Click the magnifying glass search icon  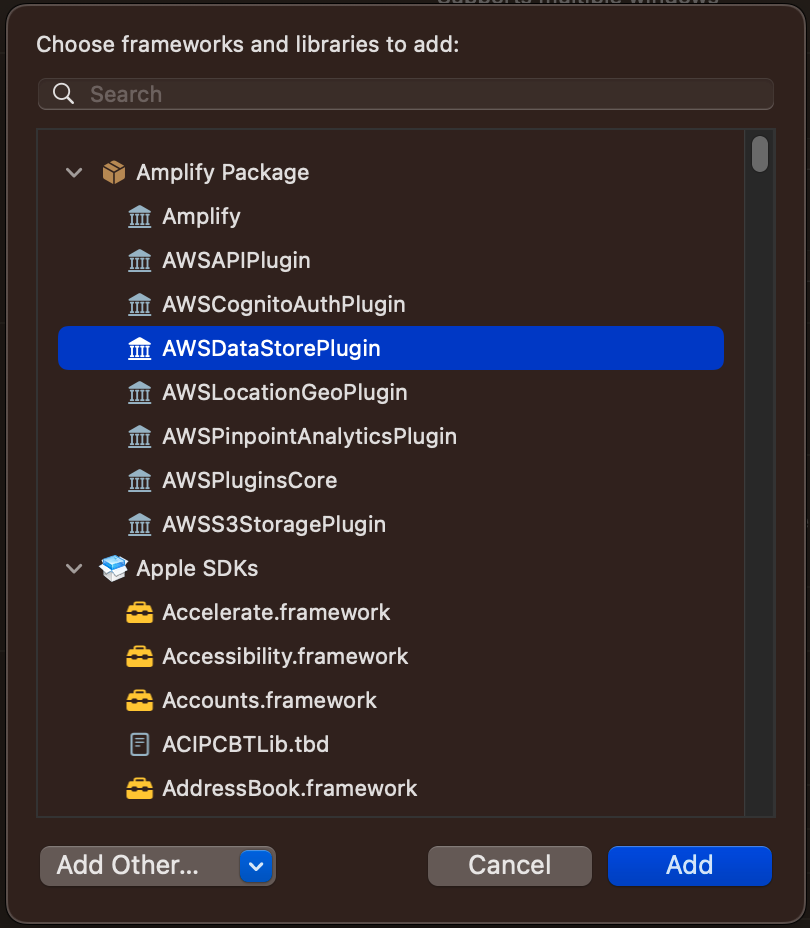coord(63,94)
